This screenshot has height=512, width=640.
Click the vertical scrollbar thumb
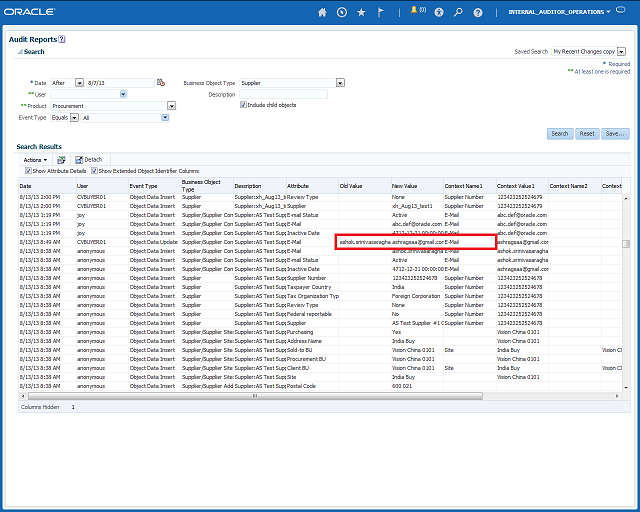[625, 244]
